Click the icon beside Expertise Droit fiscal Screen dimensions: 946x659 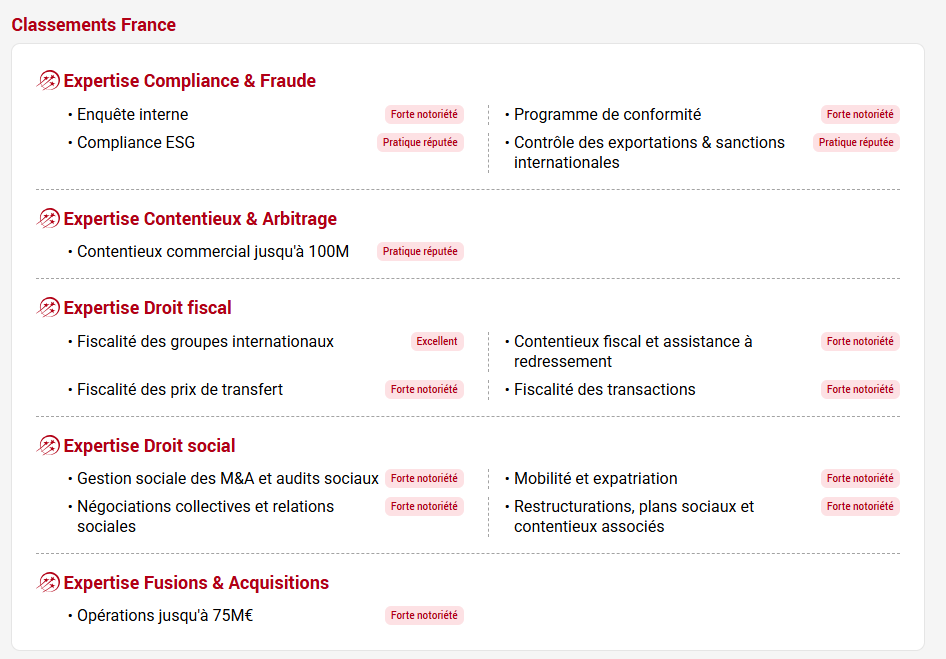48,308
